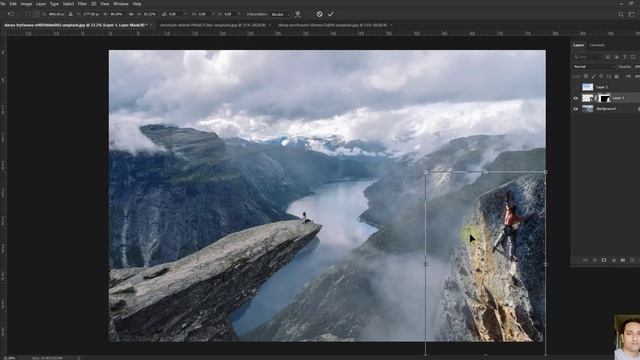Open the Normal blend mode dropdown

[594, 67]
